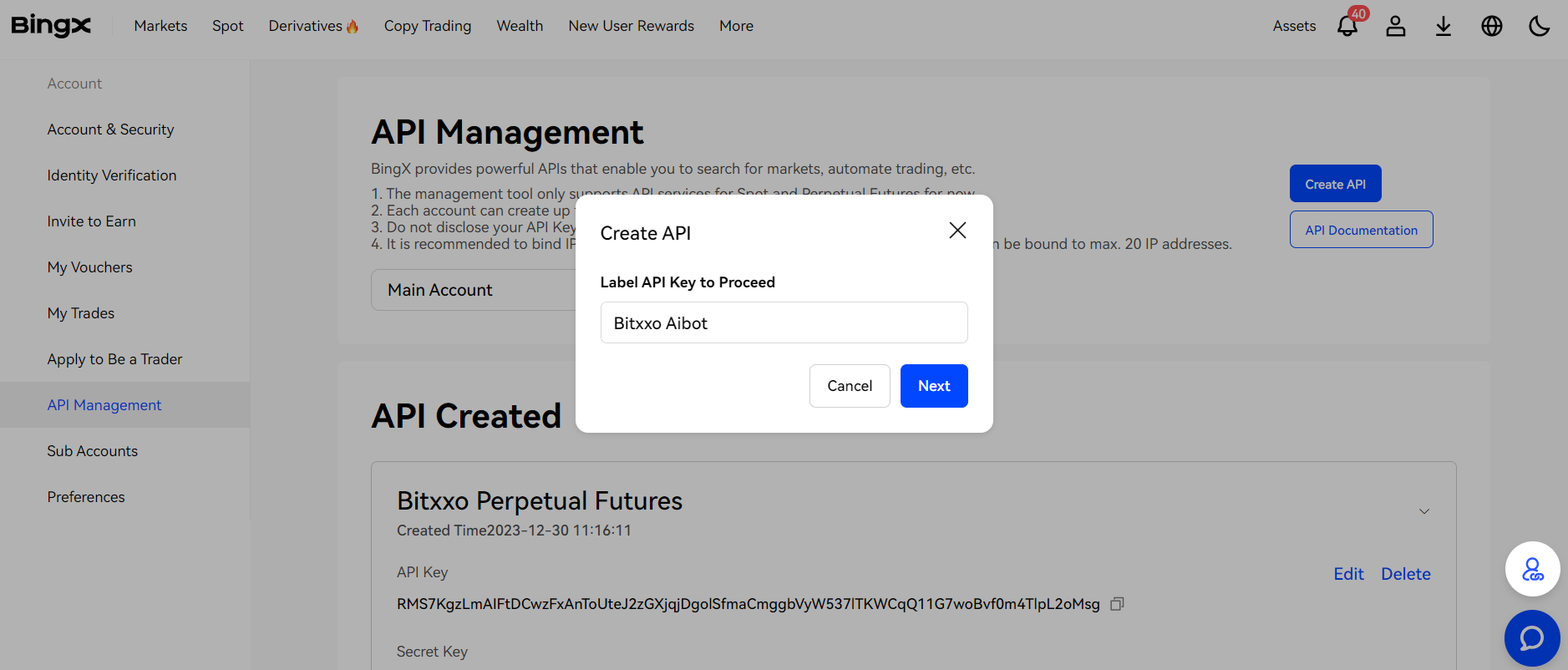This screenshot has height=670, width=1568.
Task: Click the Bitxxo Perpetual Futures title
Action: pos(540,500)
